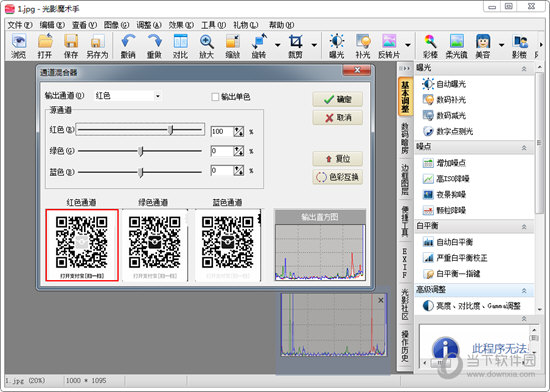Screen dimensions: 550x392
Task: Select 夜景抑噪 in the side panel
Action: (x=444, y=195)
